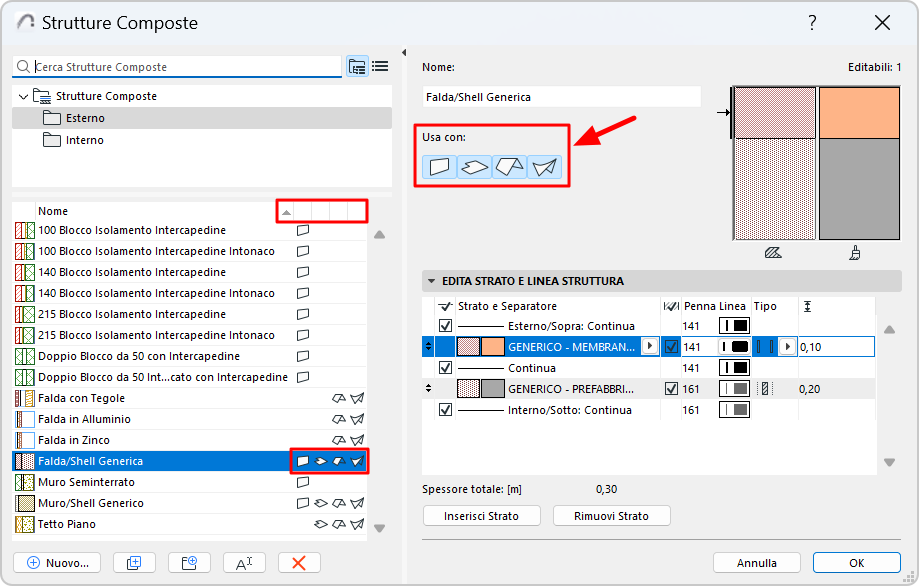The image size is (919, 586).
Task: Open the type popup arrow in selected row
Action: [788, 347]
